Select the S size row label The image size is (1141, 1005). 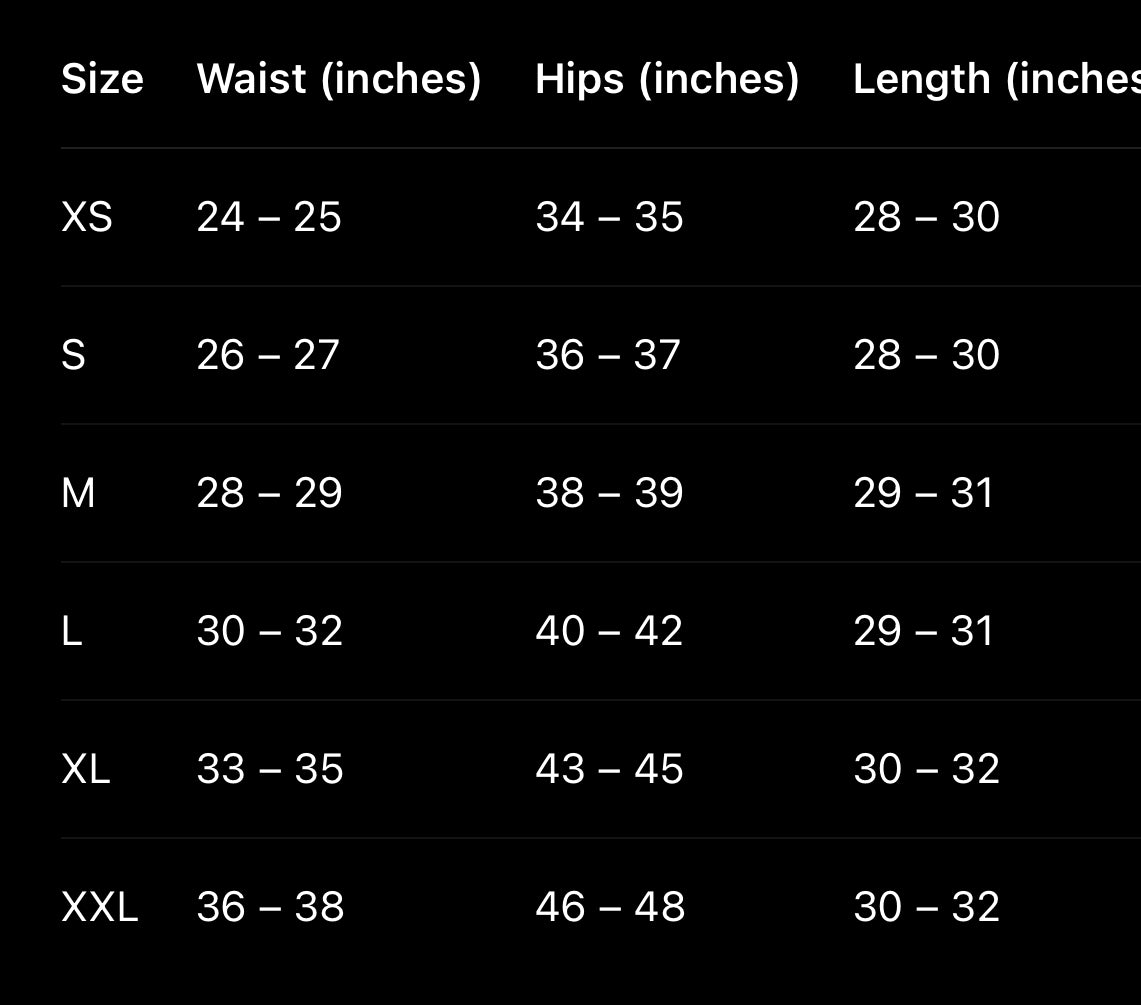click(73, 355)
